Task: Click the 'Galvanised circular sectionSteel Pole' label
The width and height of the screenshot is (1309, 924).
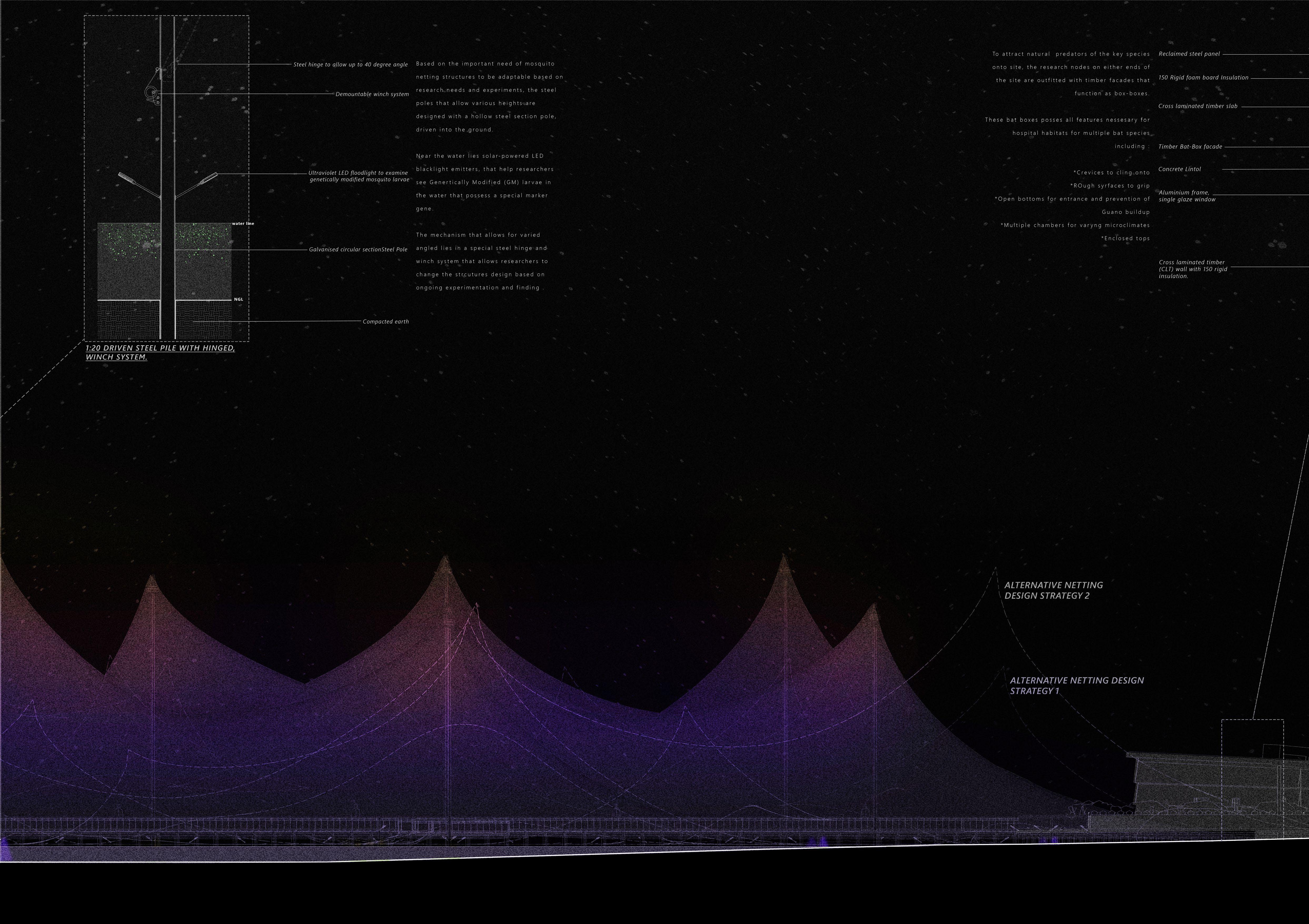Action: click(x=358, y=250)
